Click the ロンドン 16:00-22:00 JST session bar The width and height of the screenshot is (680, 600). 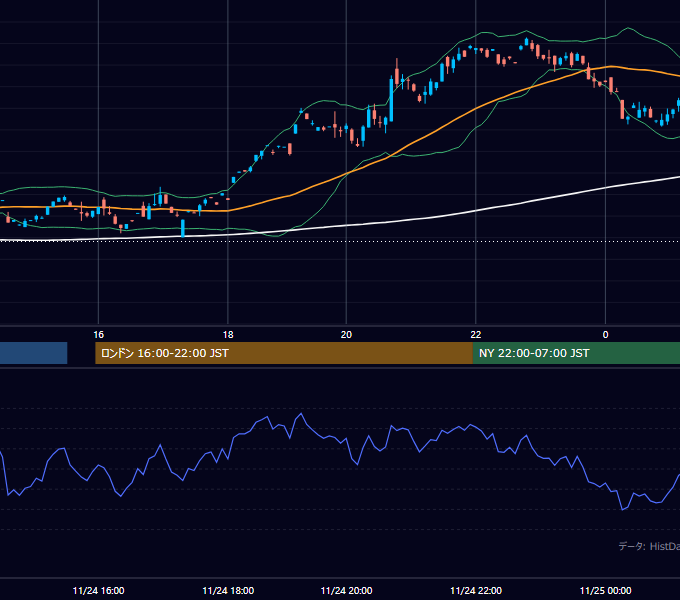[284, 353]
